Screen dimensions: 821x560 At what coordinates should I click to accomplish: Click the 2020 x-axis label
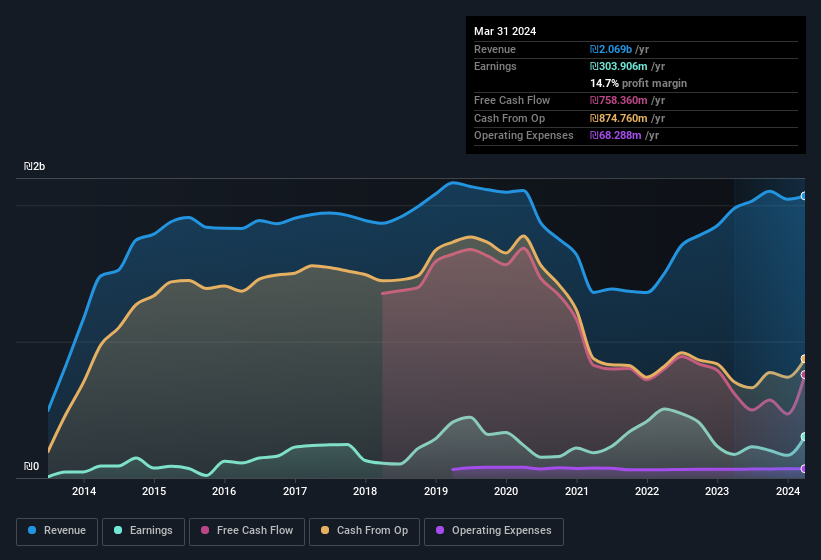pos(506,491)
